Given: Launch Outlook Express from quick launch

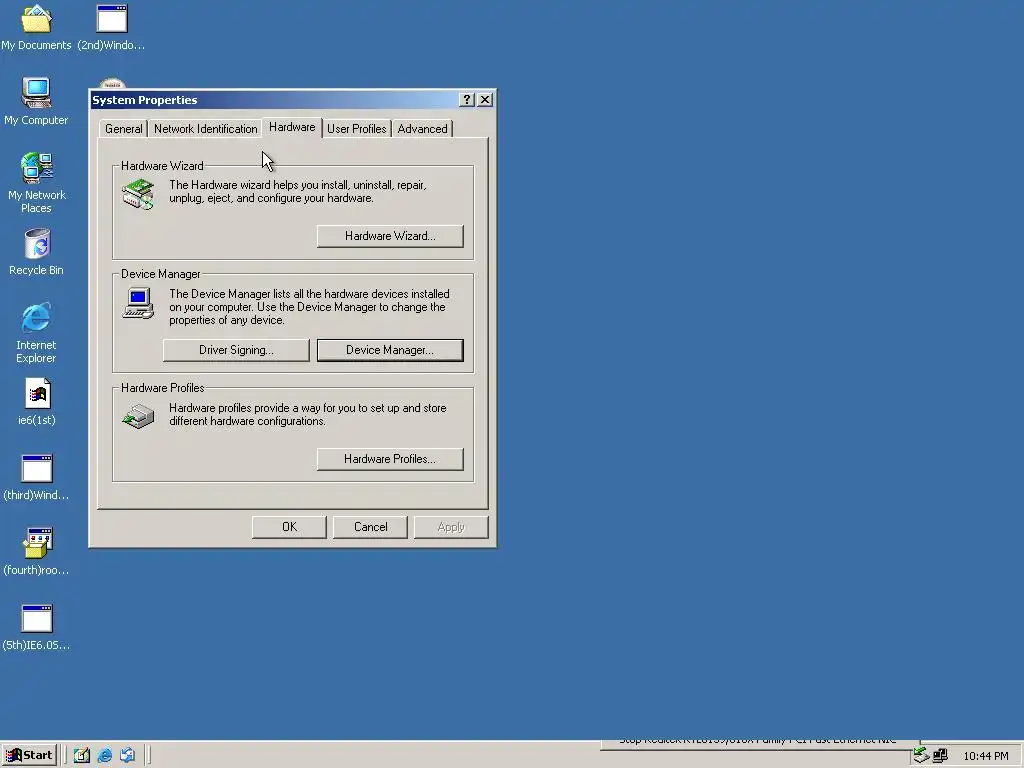Looking at the screenshot, I should (x=127, y=755).
